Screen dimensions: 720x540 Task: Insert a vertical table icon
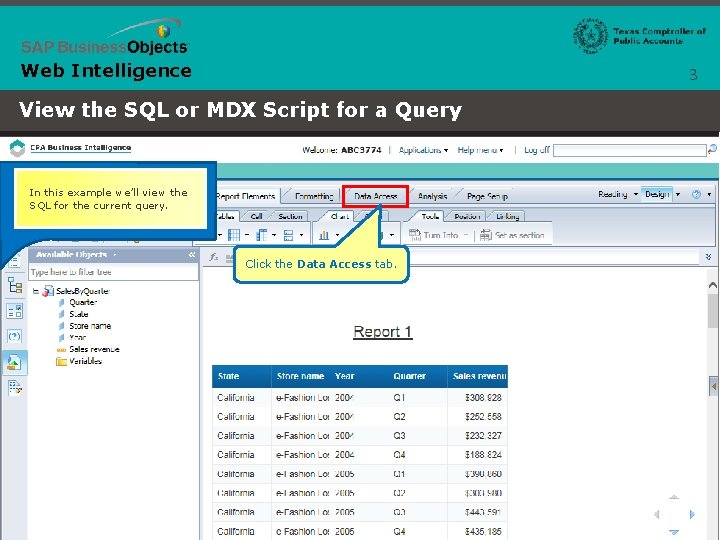234,235
